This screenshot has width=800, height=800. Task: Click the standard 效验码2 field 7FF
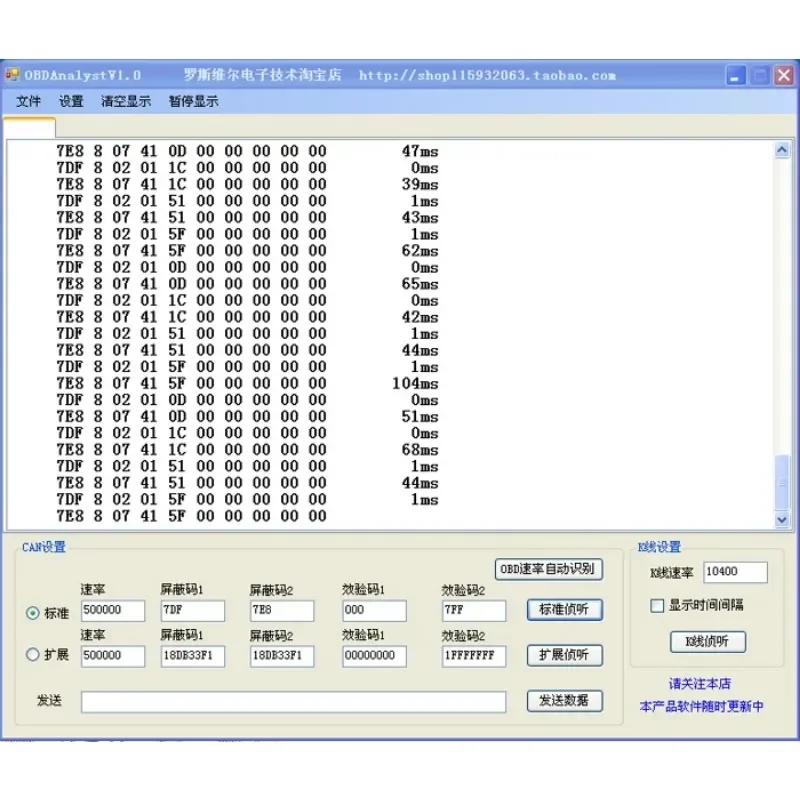pyautogui.click(x=474, y=610)
